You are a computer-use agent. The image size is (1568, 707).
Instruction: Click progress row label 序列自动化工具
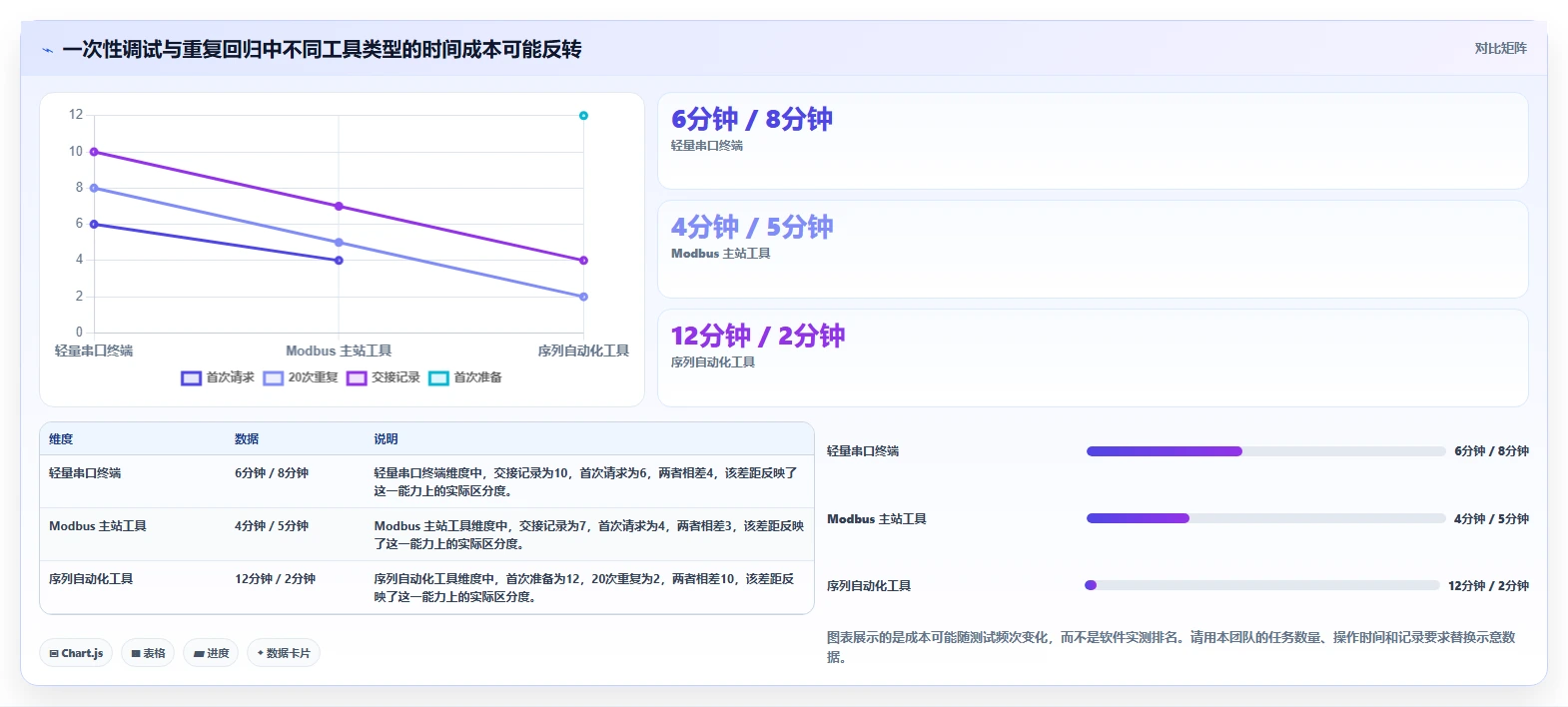pos(869,586)
